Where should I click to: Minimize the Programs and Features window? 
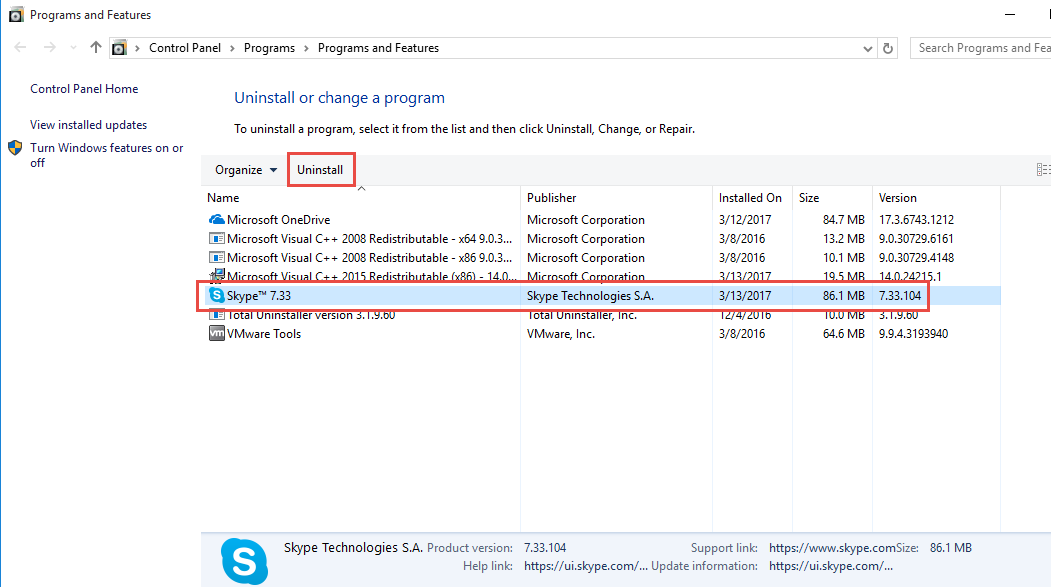pyautogui.click(x=1009, y=15)
